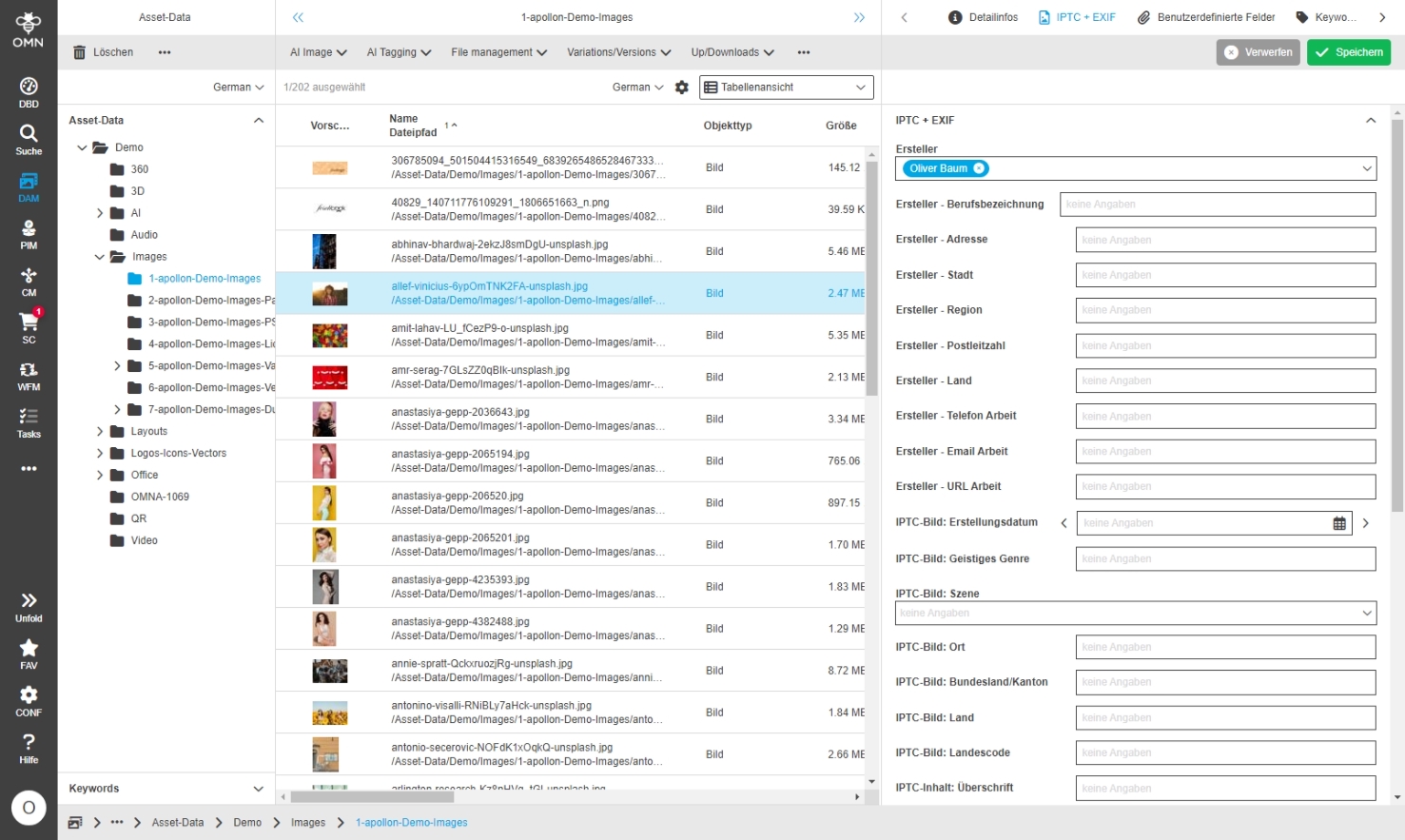The width and height of the screenshot is (1405, 840).
Task: Open the WFM workflow module
Action: click(29, 375)
